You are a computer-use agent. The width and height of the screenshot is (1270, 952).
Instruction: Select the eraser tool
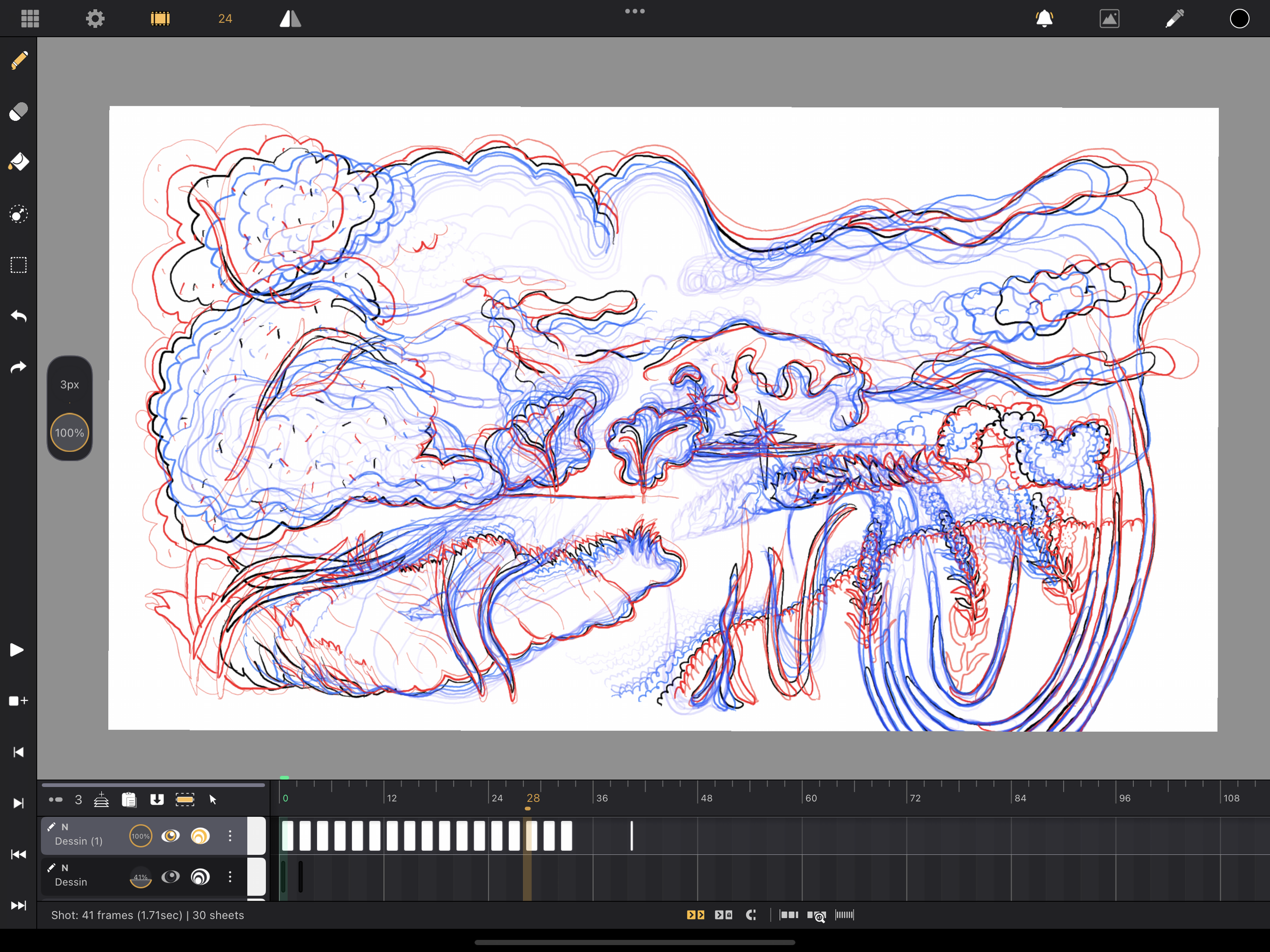tap(18, 111)
